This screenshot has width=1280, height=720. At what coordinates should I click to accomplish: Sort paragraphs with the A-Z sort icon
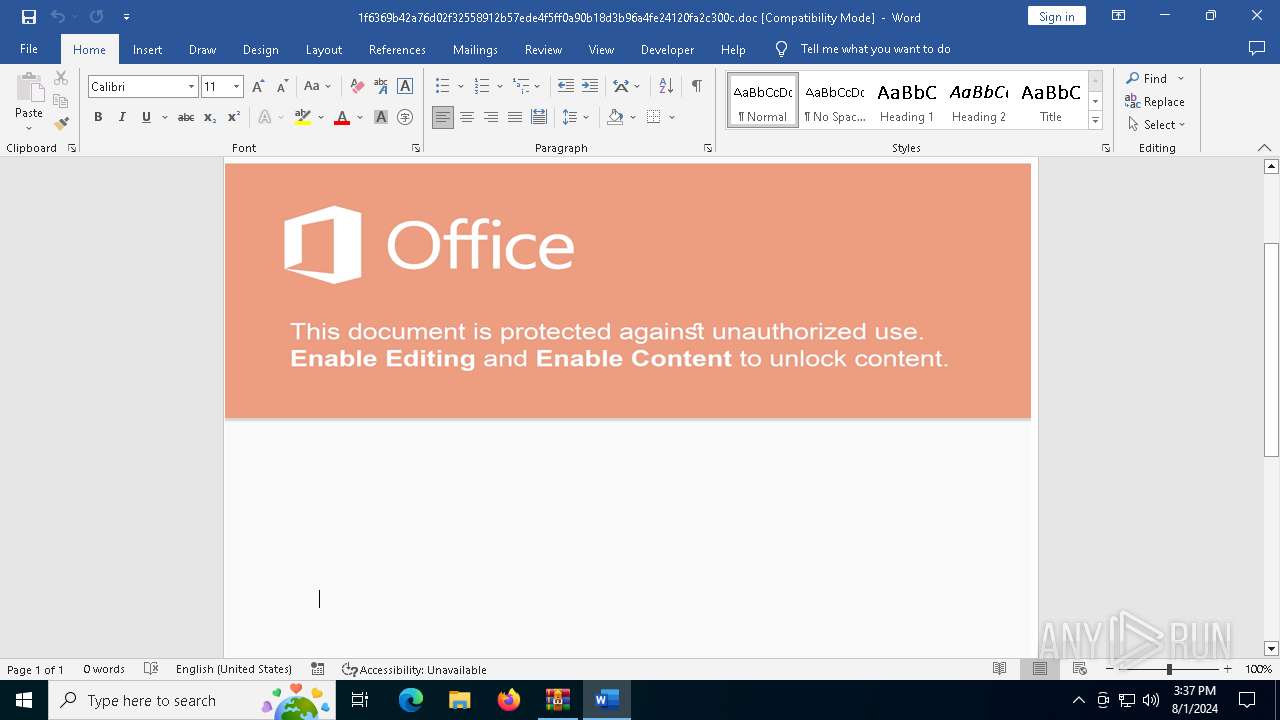pos(666,87)
